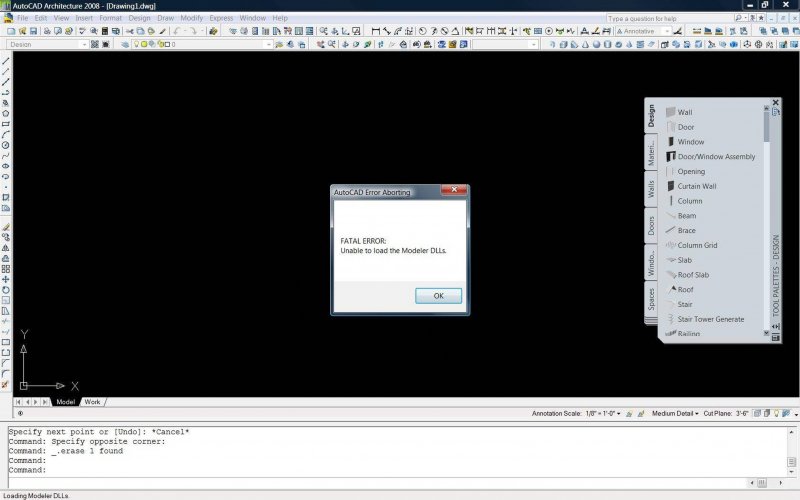Switch to the Model layout tab
800x500 pixels.
(66, 402)
